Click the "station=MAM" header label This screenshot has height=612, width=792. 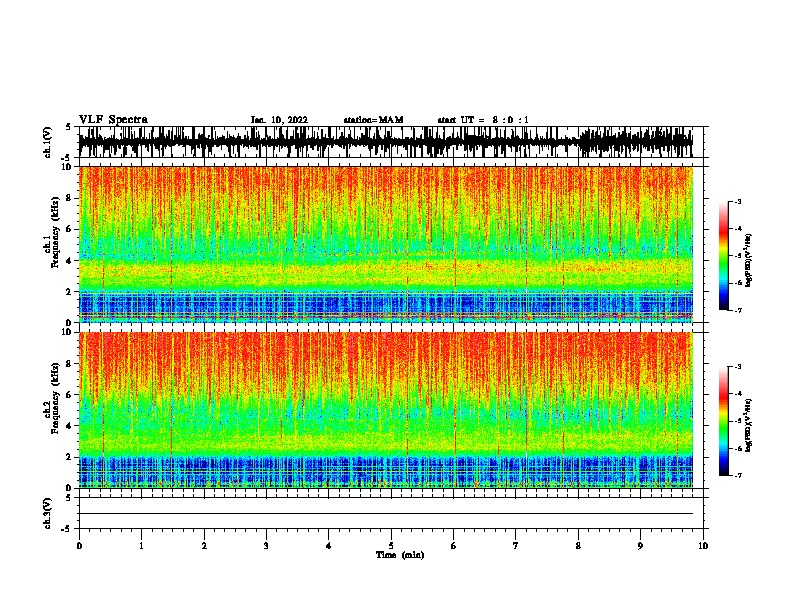click(x=373, y=120)
